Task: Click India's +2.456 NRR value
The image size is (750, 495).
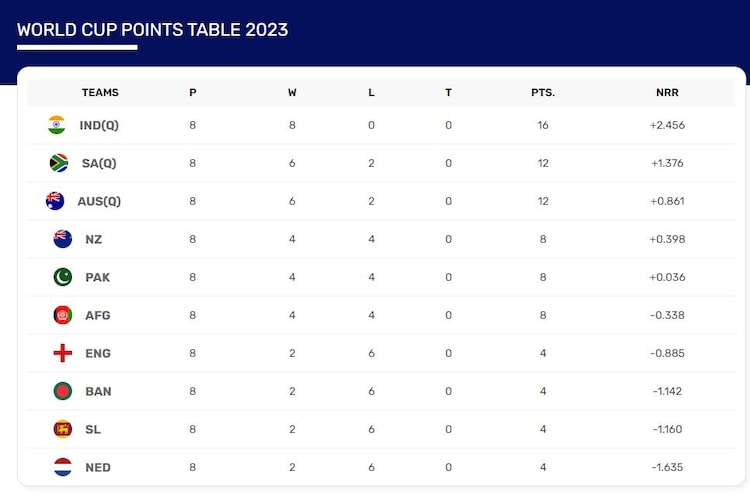Action: click(667, 125)
